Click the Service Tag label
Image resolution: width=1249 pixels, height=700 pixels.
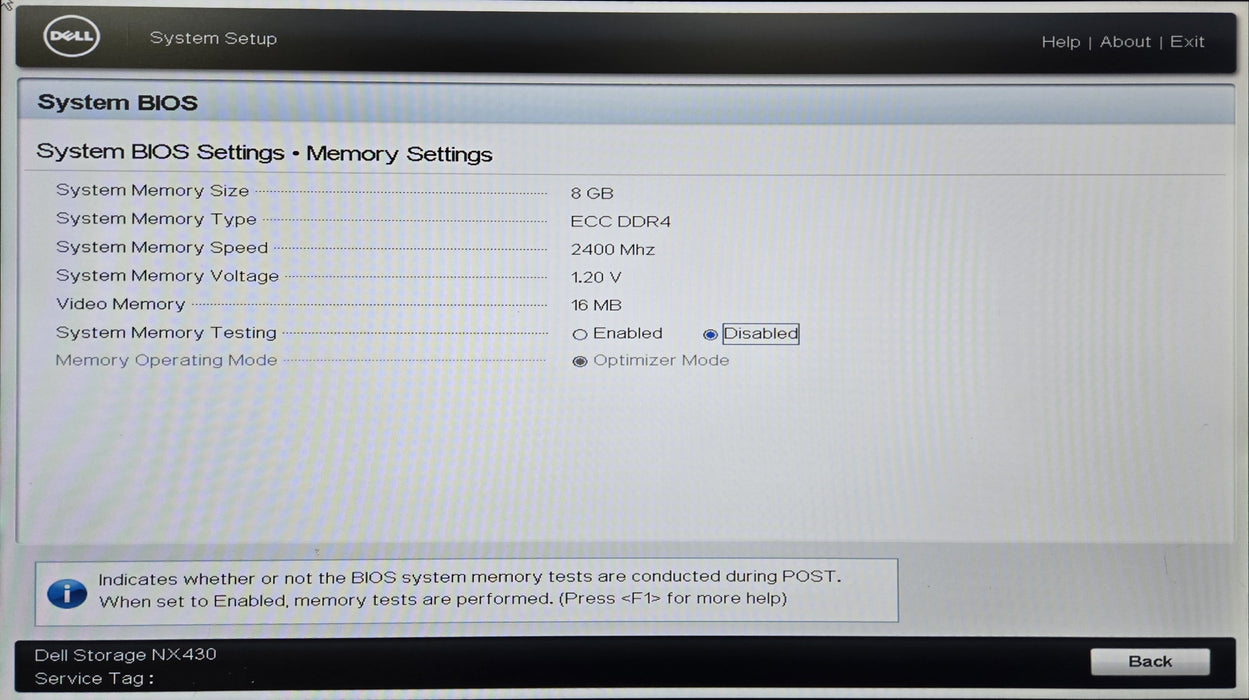95,679
